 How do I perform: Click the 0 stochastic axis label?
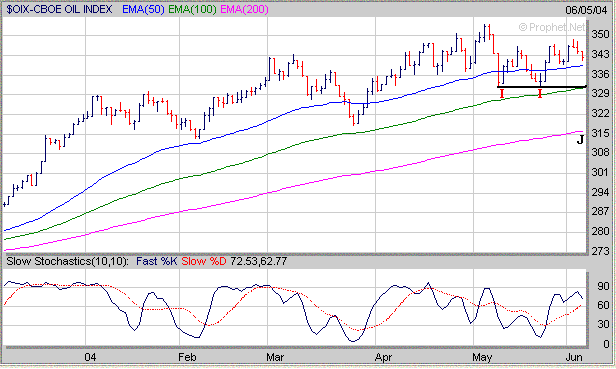pos(606,344)
